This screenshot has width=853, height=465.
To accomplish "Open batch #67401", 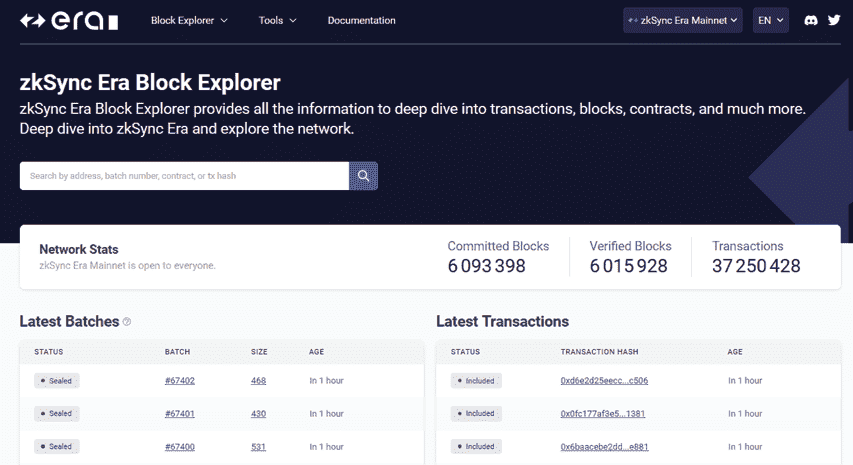I will pos(180,414).
